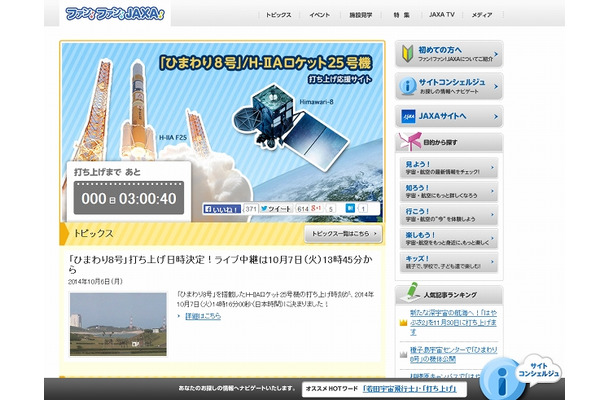Select the 楽しもう! category
This screenshot has width=610, height=400.
[x=449, y=239]
